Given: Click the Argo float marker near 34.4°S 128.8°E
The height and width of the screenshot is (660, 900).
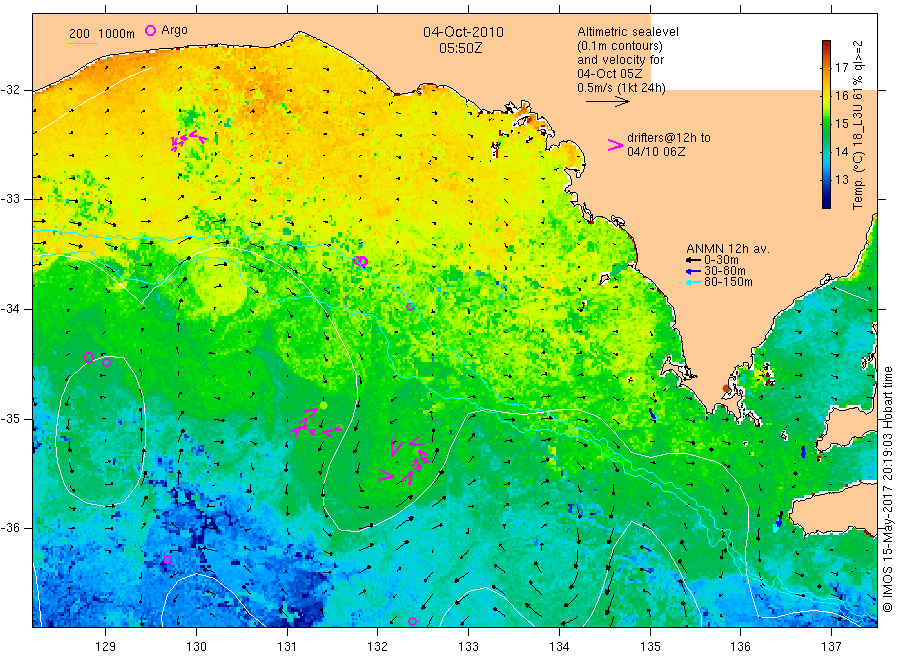Looking at the screenshot, I should (88, 358).
